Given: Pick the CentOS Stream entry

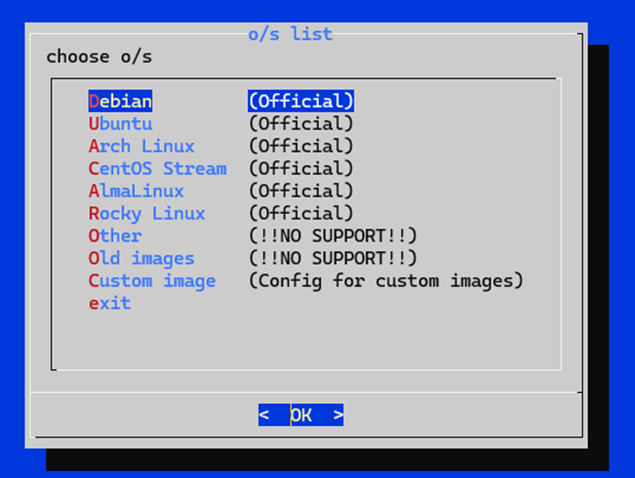Looking at the screenshot, I should click(158, 169).
